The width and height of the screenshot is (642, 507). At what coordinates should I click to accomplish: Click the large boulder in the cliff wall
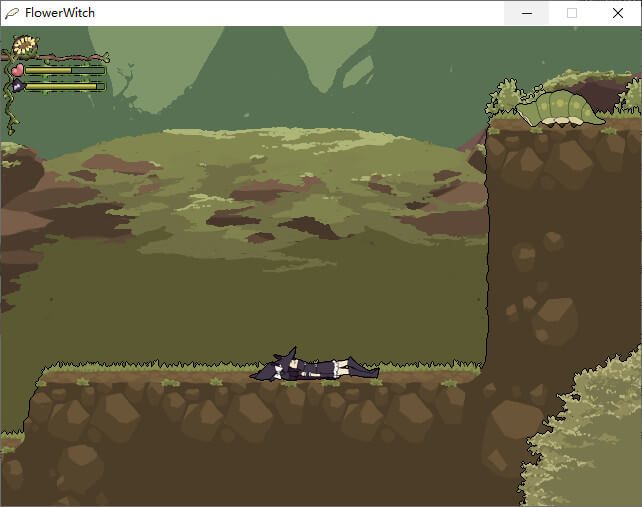click(x=553, y=320)
